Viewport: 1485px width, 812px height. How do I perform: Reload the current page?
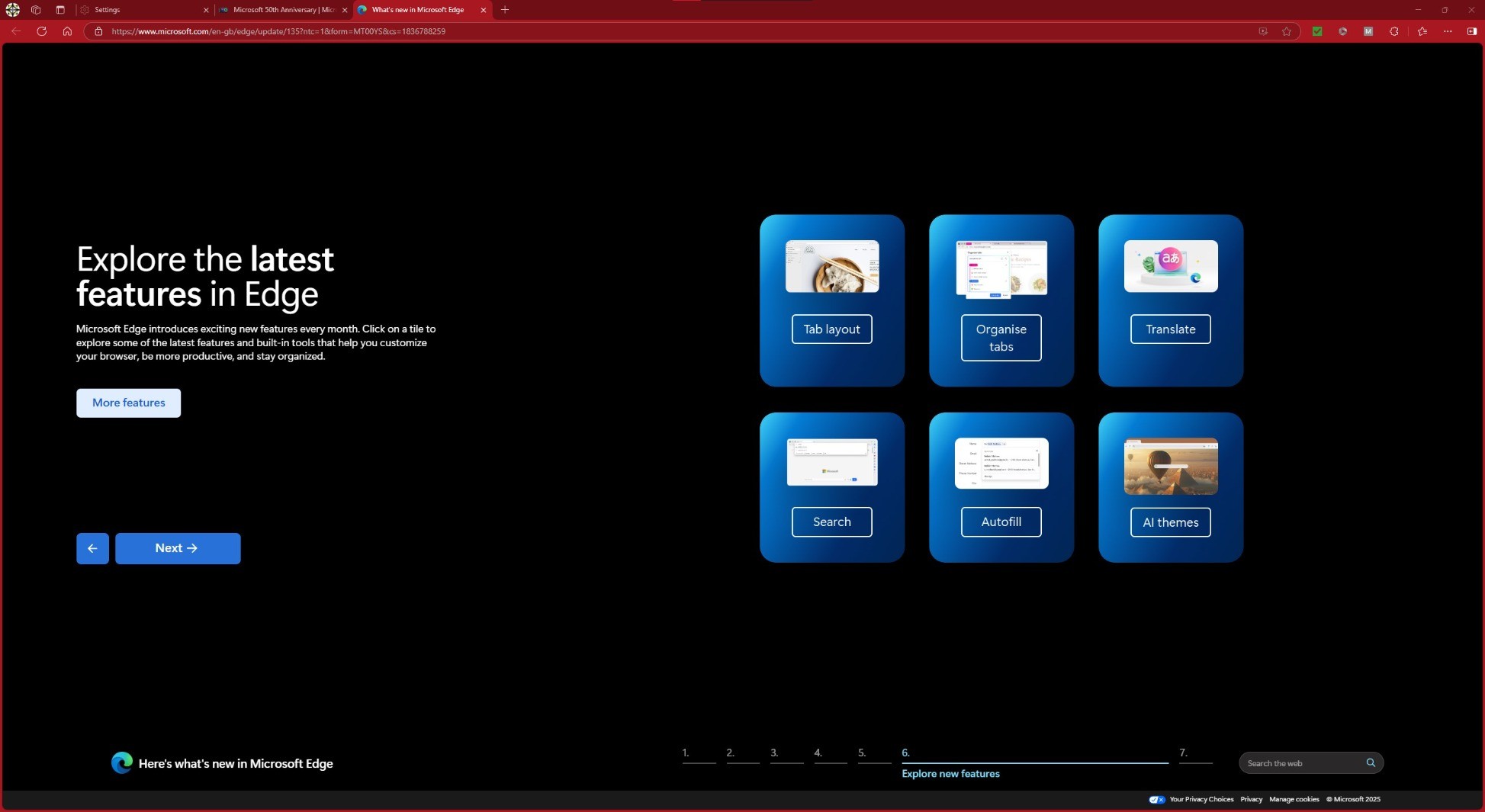(42, 31)
